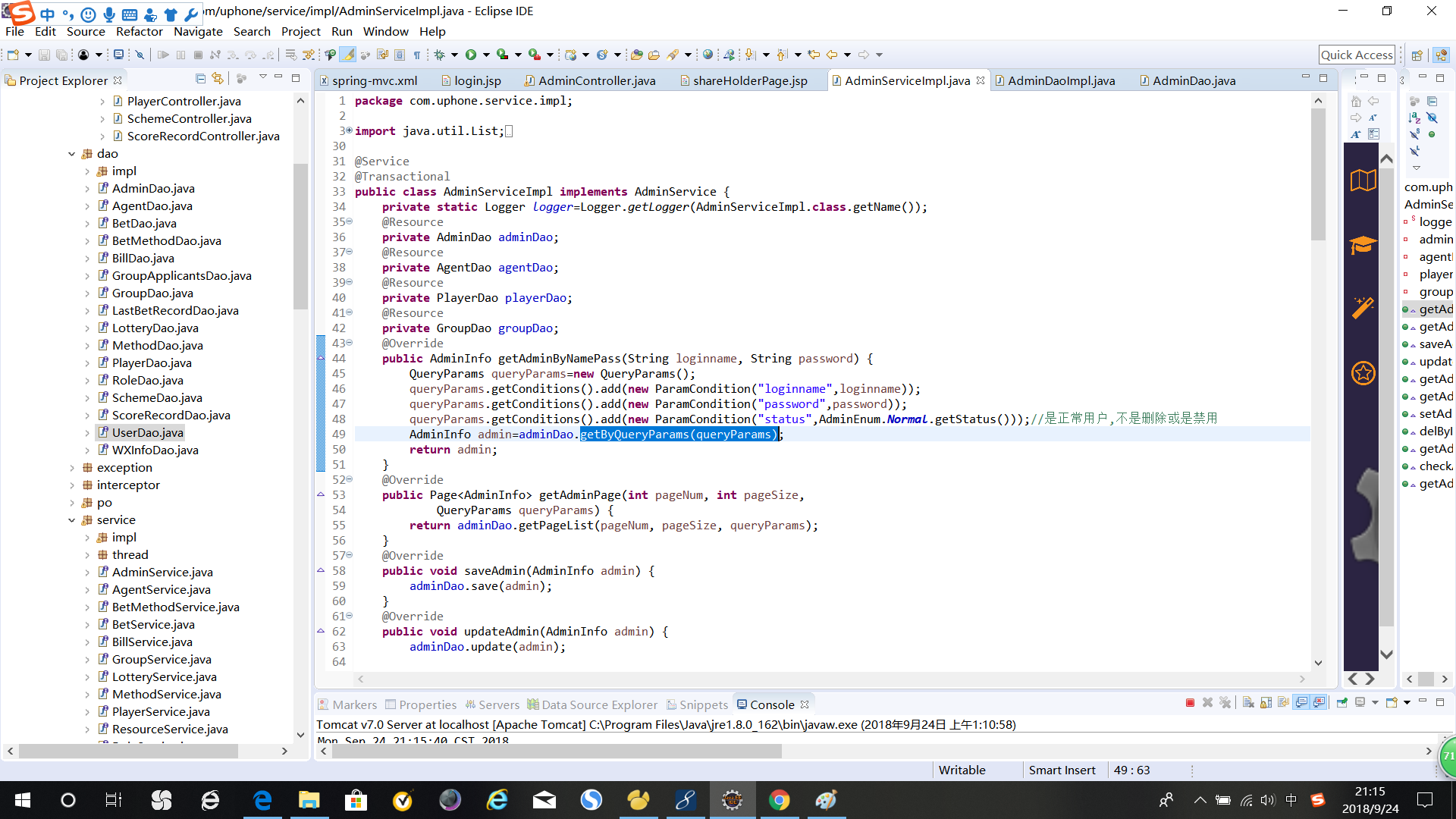Fold the import section at line 3
This screenshot has height=819, width=1456.
tap(350, 130)
